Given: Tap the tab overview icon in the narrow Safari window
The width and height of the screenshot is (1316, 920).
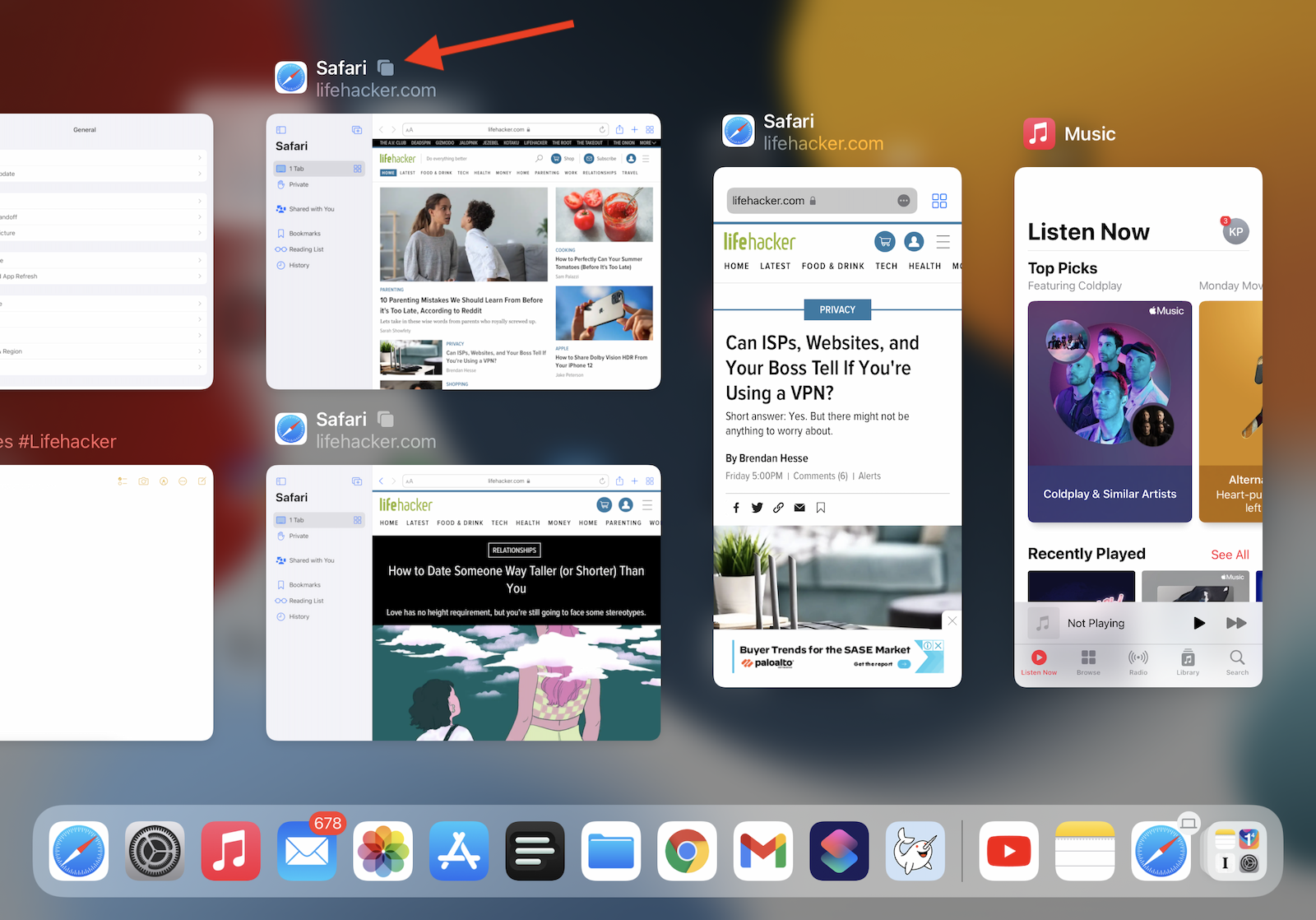Looking at the screenshot, I should pos(939,201).
